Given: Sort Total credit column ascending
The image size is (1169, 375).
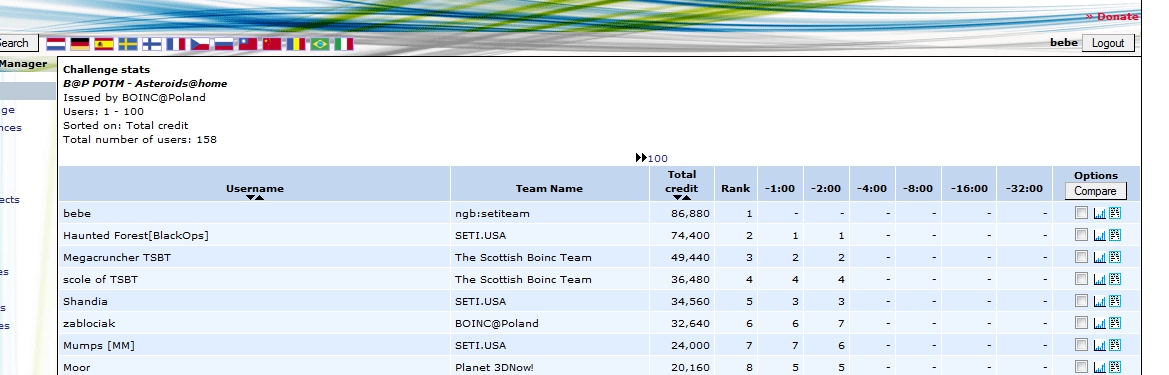Looking at the screenshot, I should [x=686, y=198].
